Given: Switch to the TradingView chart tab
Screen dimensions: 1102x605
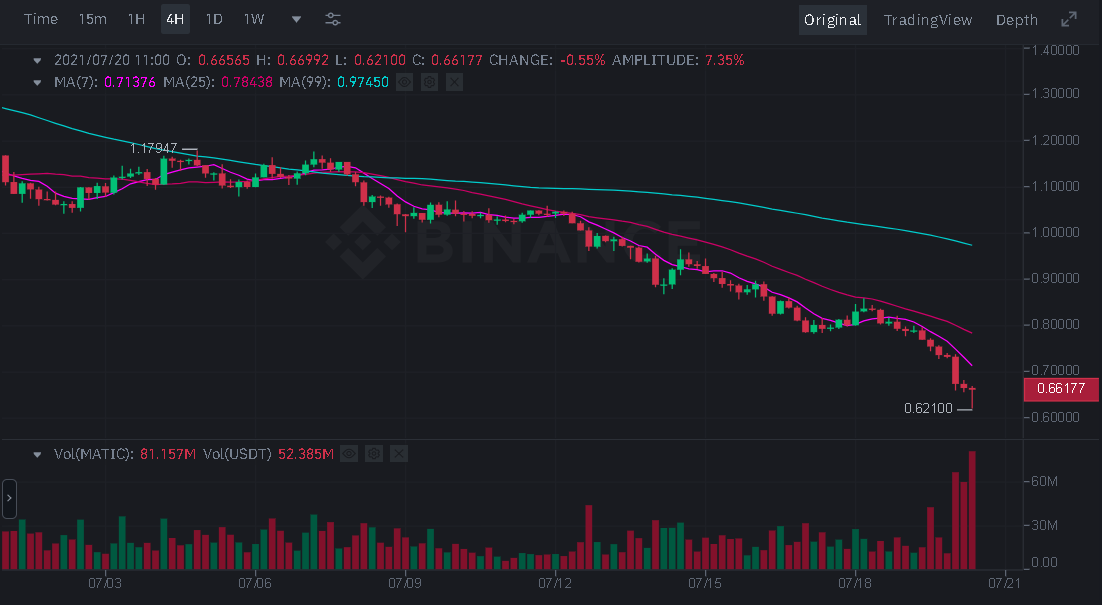Looking at the screenshot, I should pos(928,19).
